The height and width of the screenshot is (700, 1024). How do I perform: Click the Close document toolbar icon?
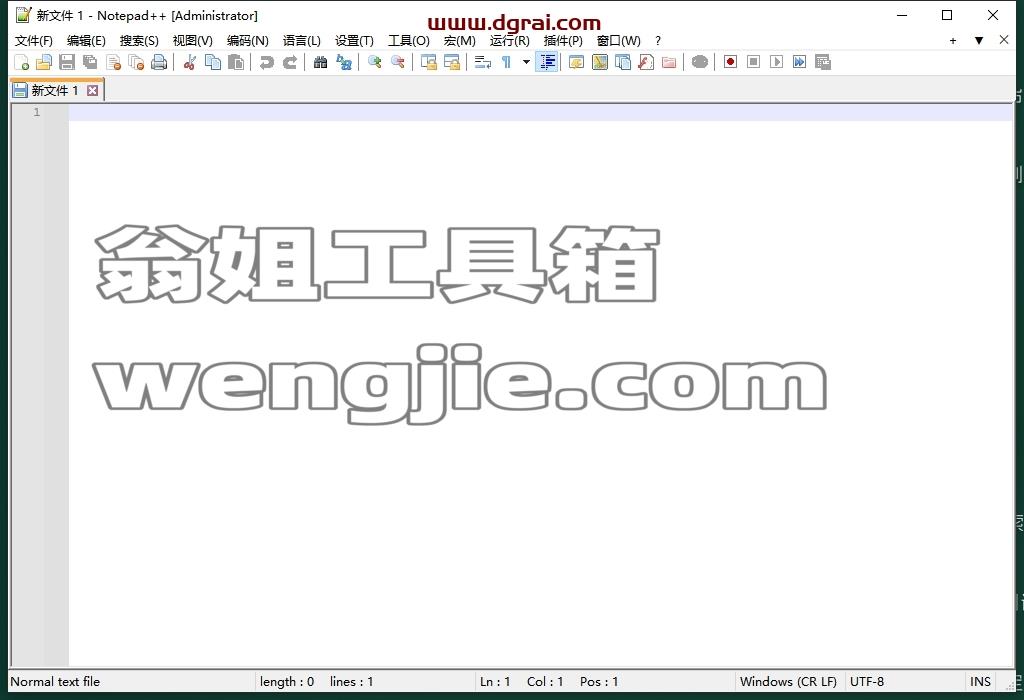[113, 62]
